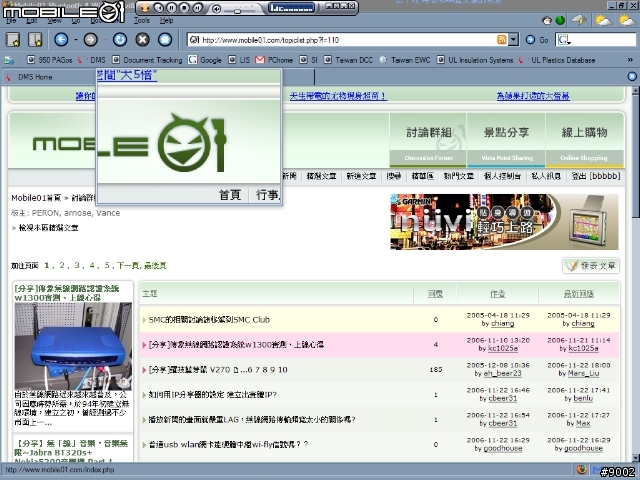Click the middle sun-and-cloud weather icon
The height and width of the screenshot is (480, 640).
click(603, 20)
